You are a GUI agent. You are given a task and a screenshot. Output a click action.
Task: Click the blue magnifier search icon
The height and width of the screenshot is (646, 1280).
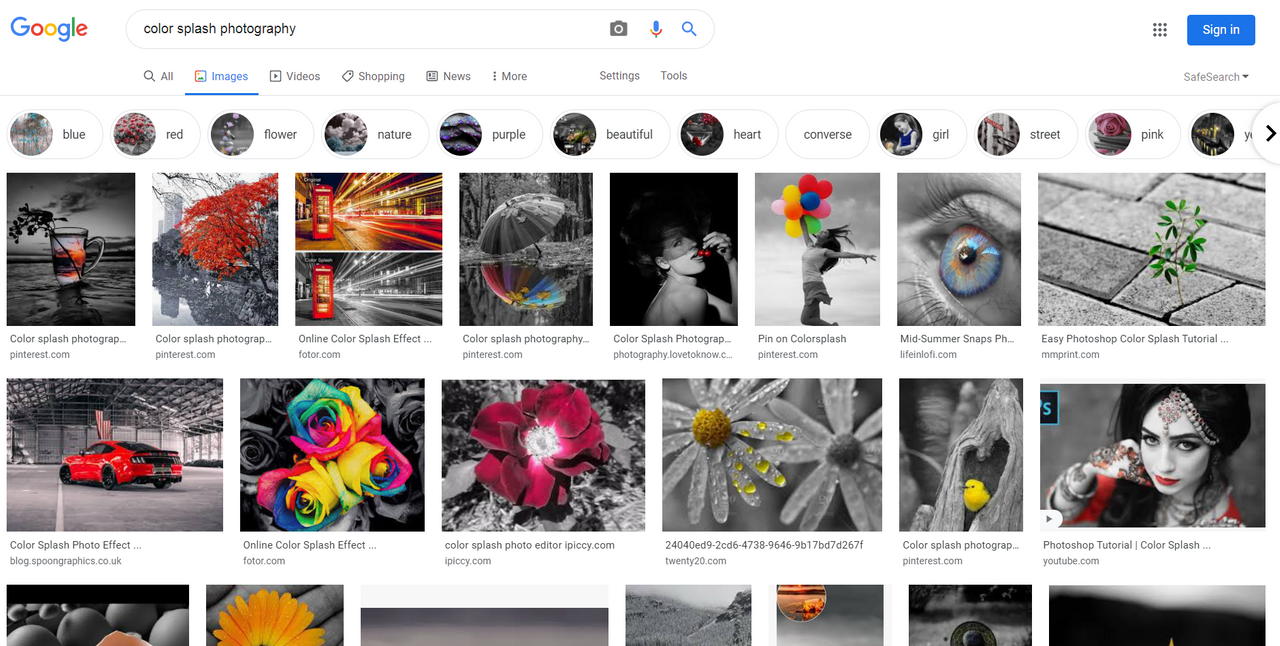click(689, 29)
